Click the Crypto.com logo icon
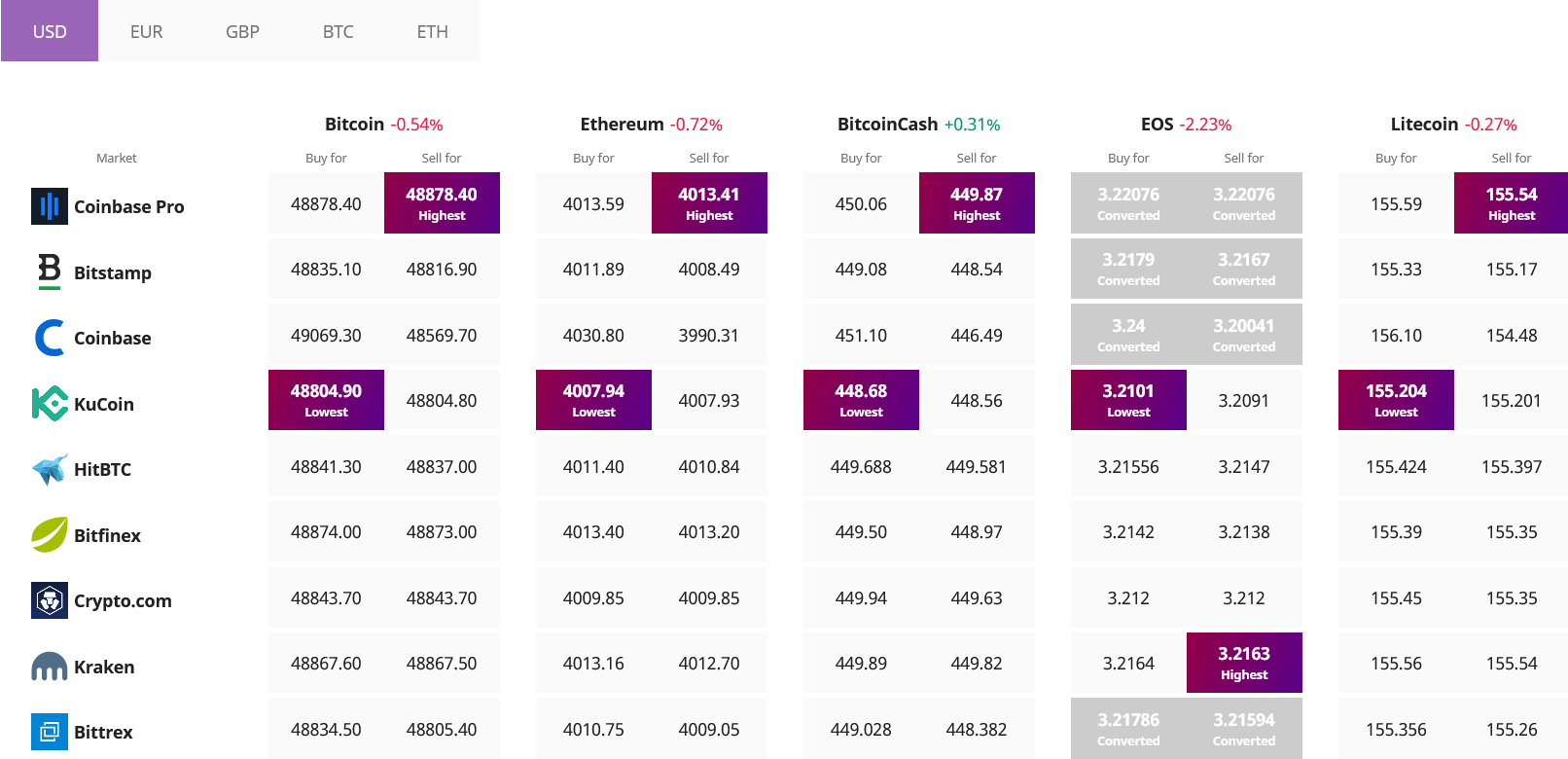 click(50, 600)
